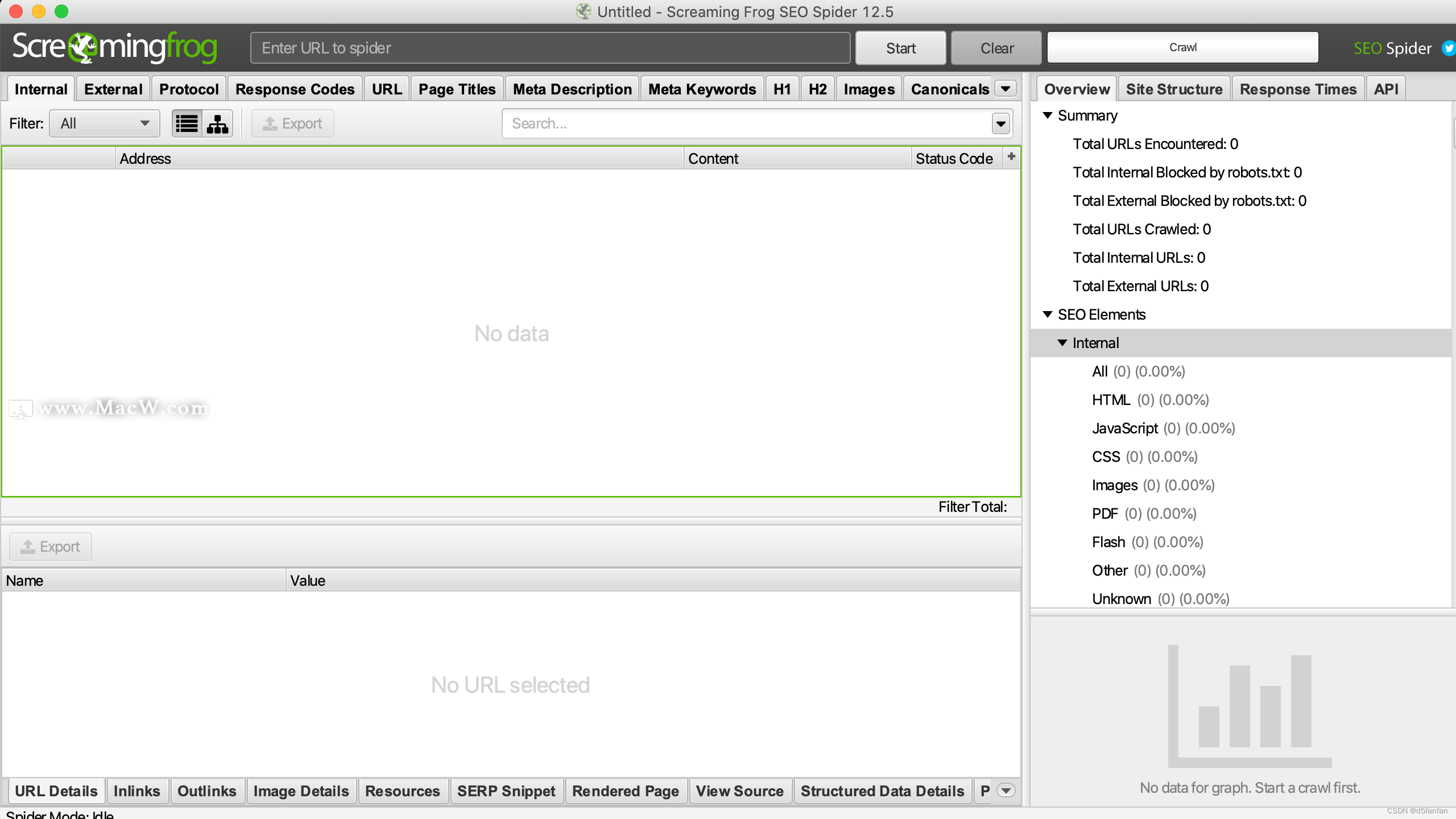This screenshot has width=1456, height=819.
Task: Open the Image Details tab
Action: 301,791
